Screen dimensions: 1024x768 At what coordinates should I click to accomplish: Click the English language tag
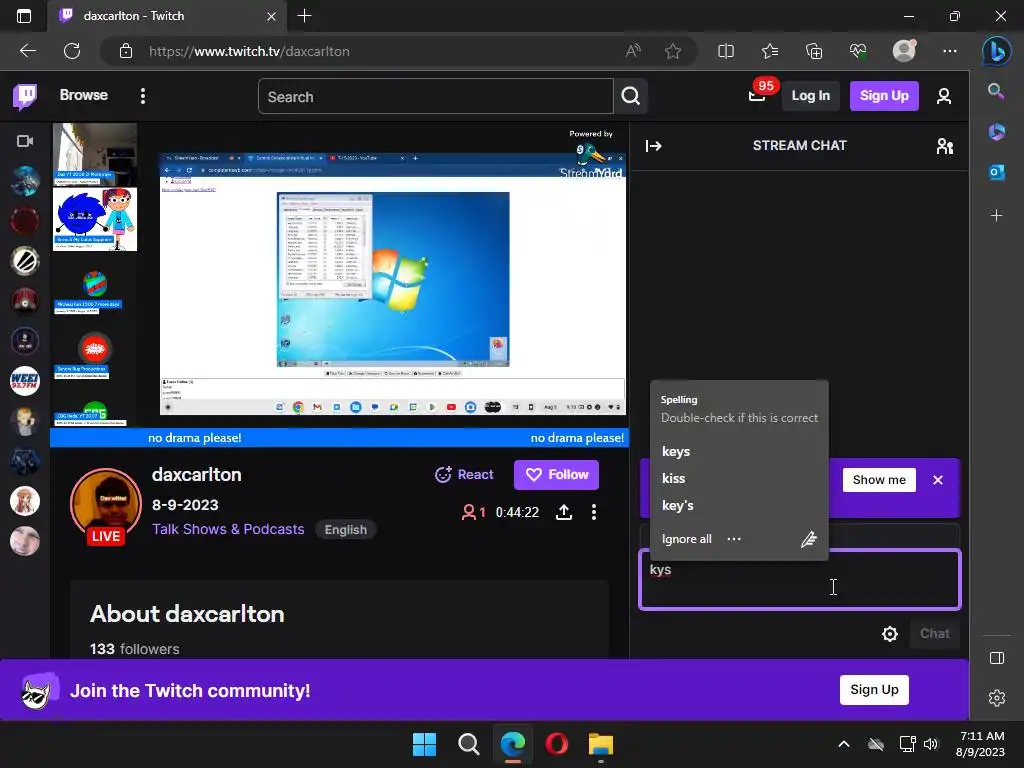[345, 530]
